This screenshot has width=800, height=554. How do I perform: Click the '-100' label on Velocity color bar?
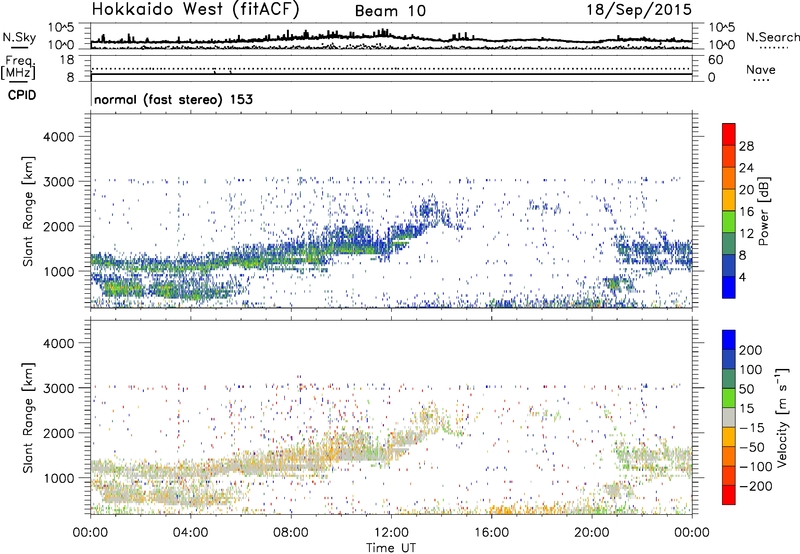(x=755, y=467)
